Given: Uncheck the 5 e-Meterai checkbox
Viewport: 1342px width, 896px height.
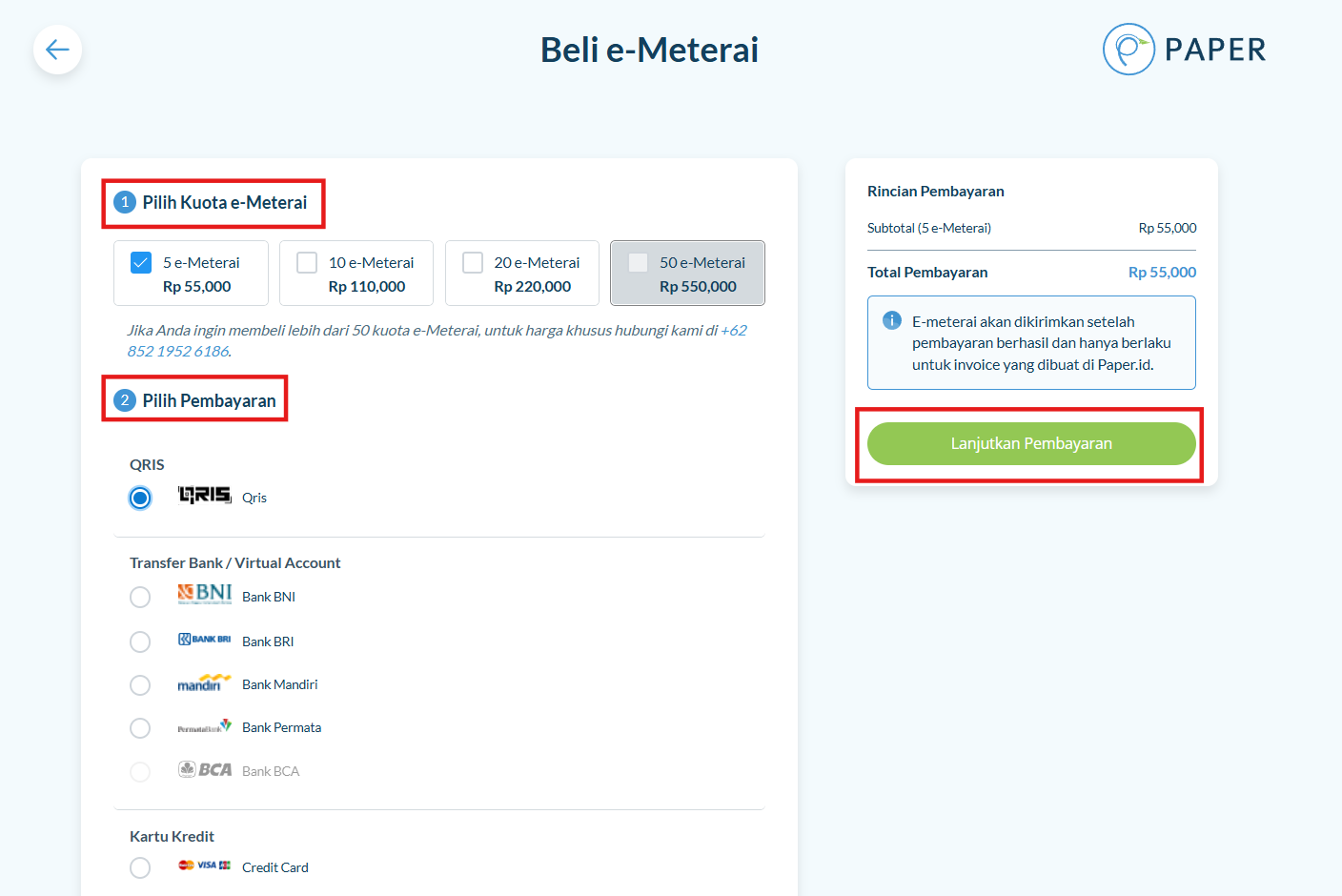Looking at the screenshot, I should [x=141, y=262].
